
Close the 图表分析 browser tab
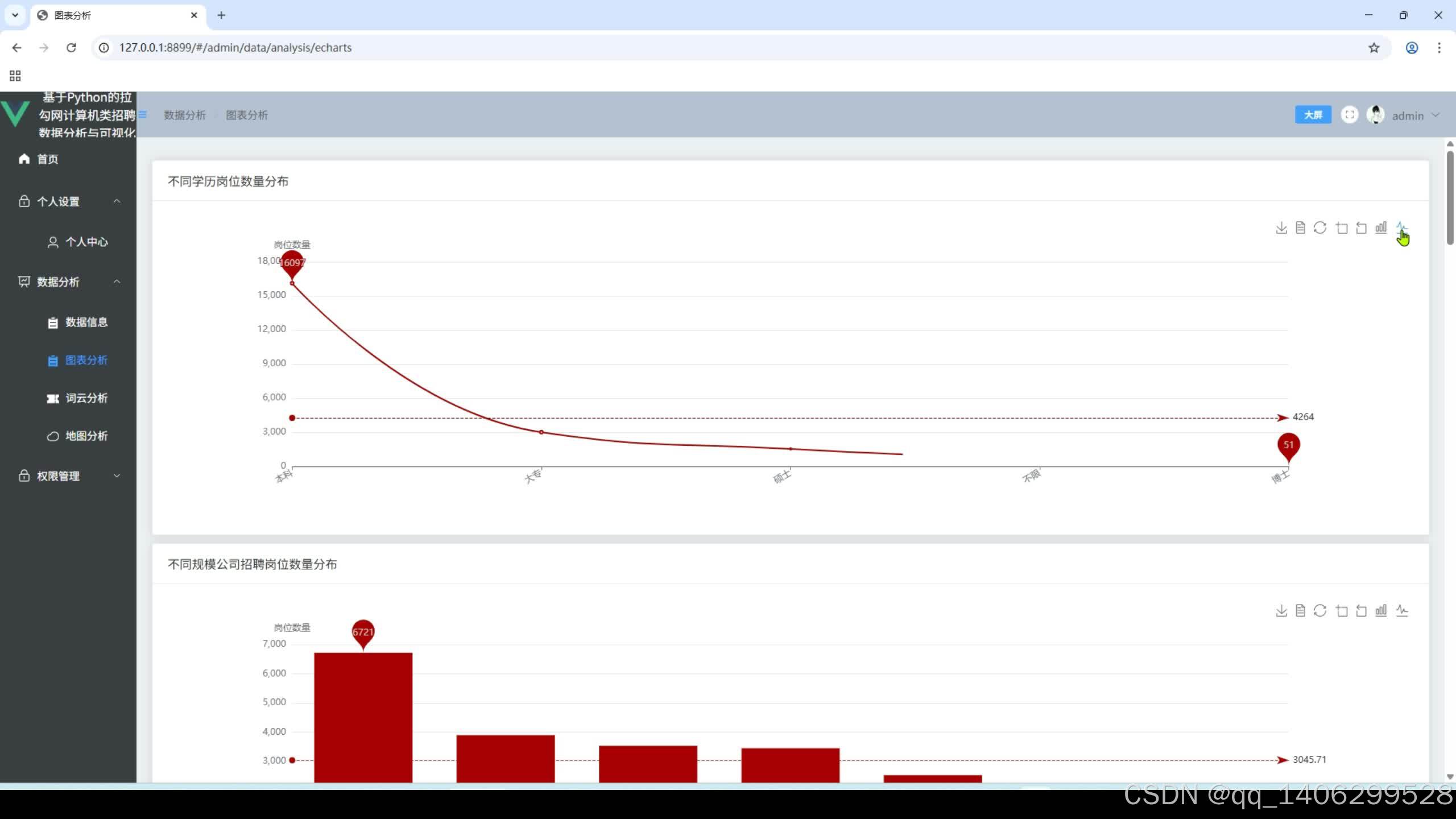click(194, 15)
